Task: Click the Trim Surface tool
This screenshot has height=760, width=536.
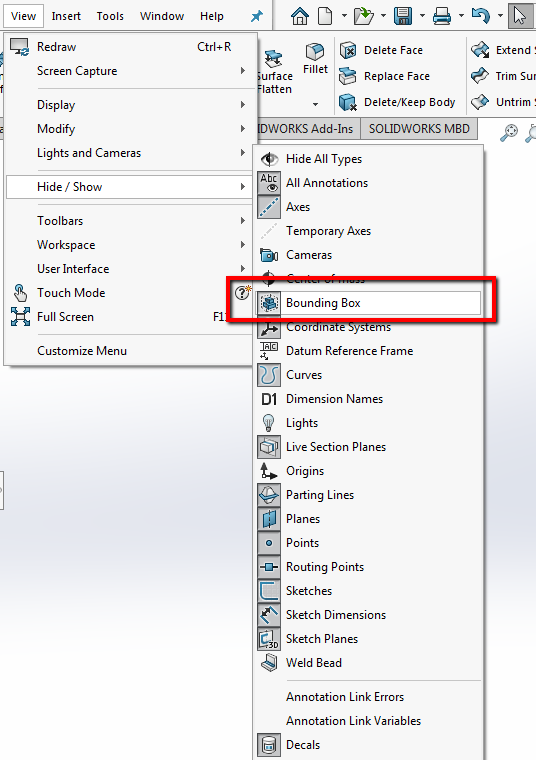Action: 503,76
